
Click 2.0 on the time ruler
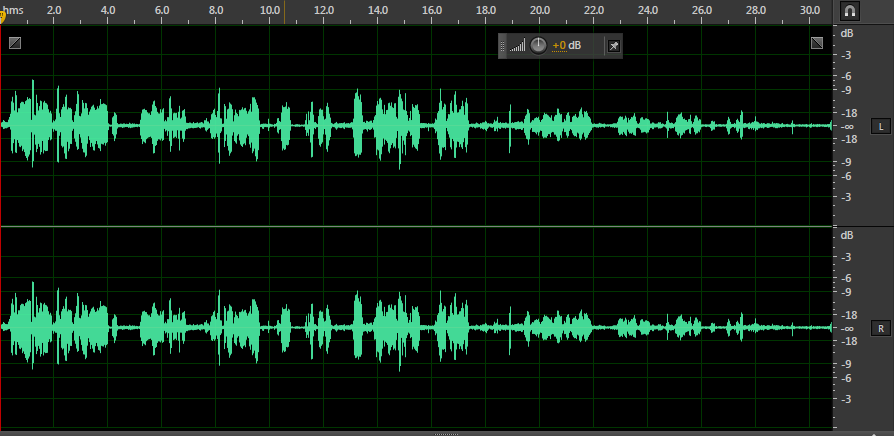coord(54,10)
